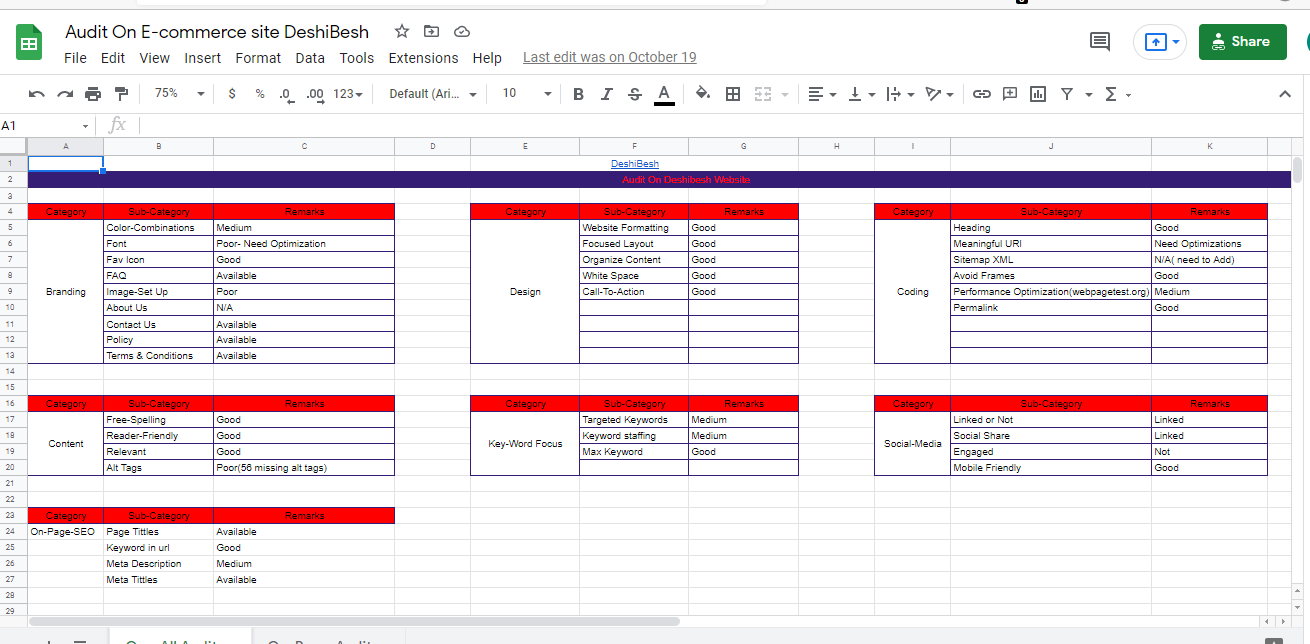Select the column C header
The height and width of the screenshot is (644, 1310).
coord(304,146)
